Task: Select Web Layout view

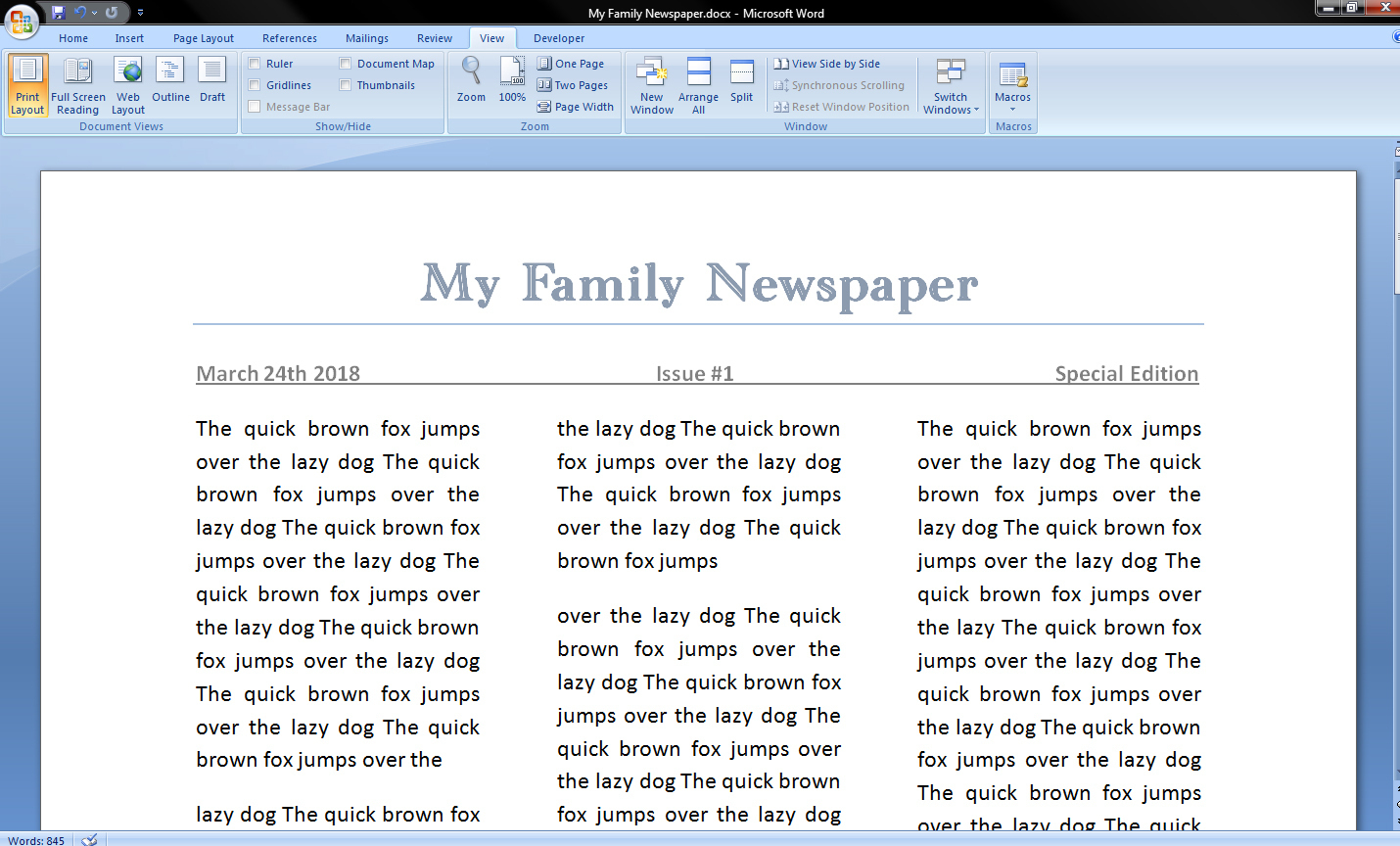Action: [128, 86]
